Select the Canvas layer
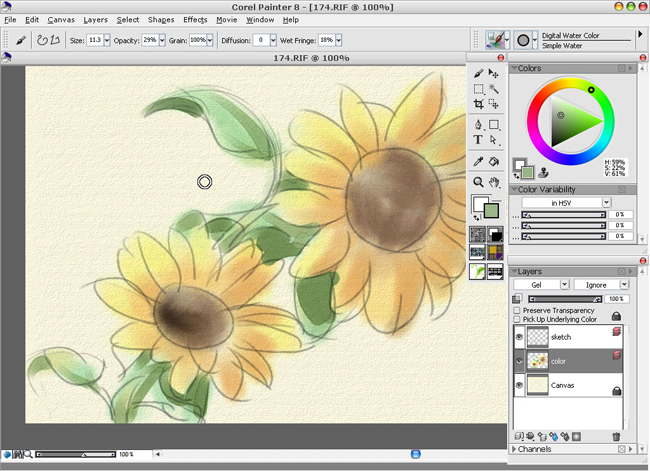 tap(565, 384)
